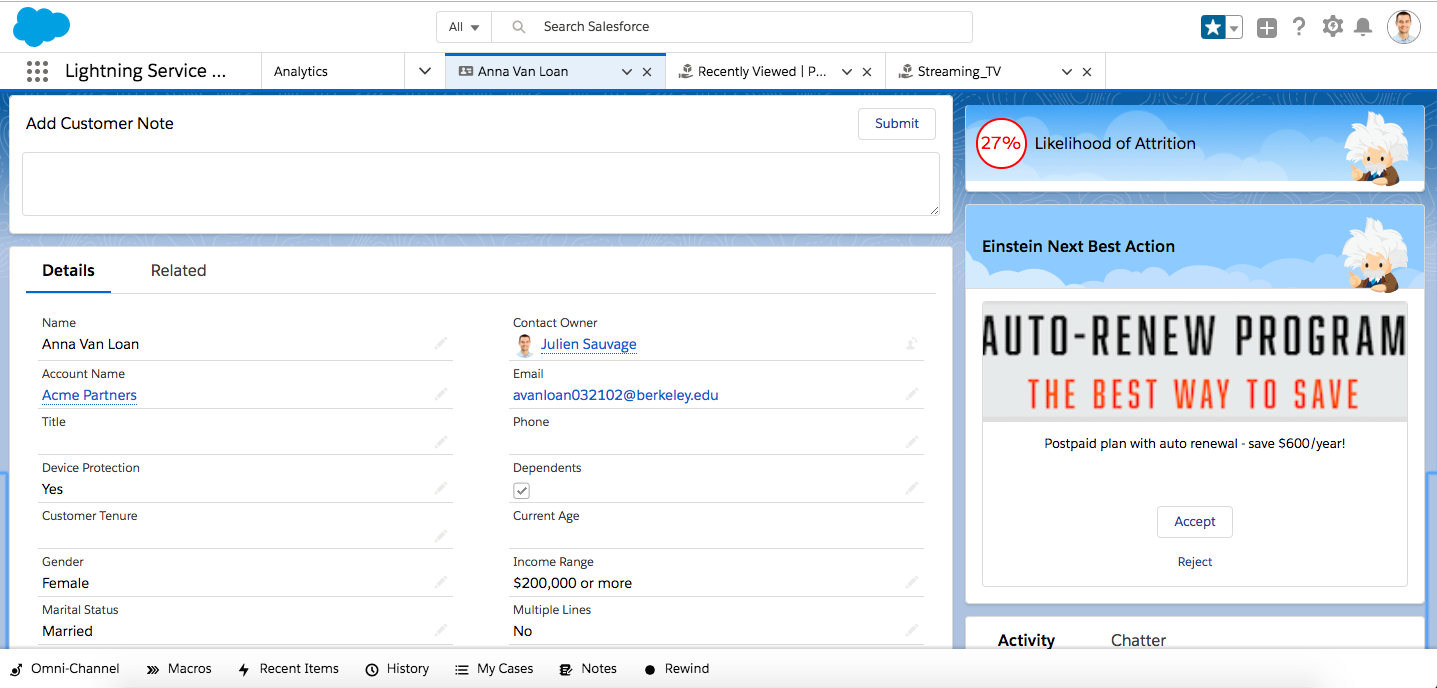Open Notes utility
This screenshot has width=1437, height=688.
pos(589,669)
